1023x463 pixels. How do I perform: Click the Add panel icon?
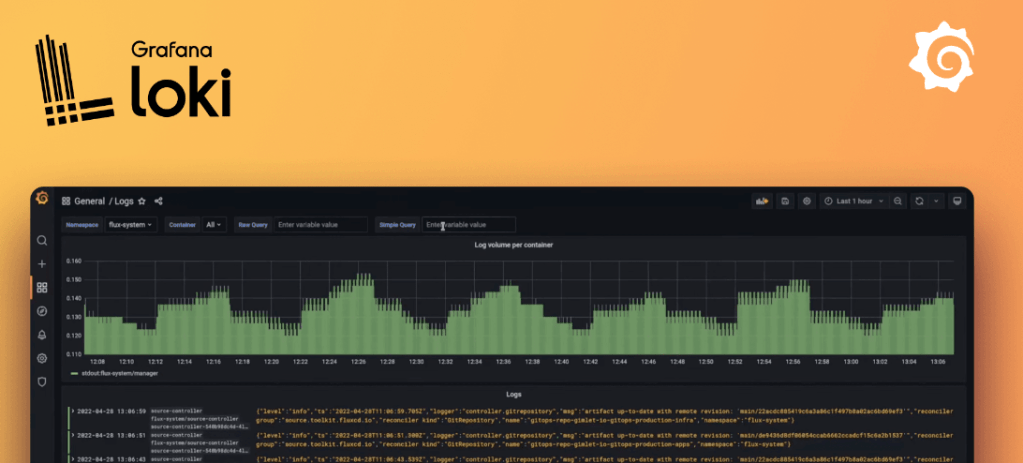pyautogui.click(x=763, y=201)
